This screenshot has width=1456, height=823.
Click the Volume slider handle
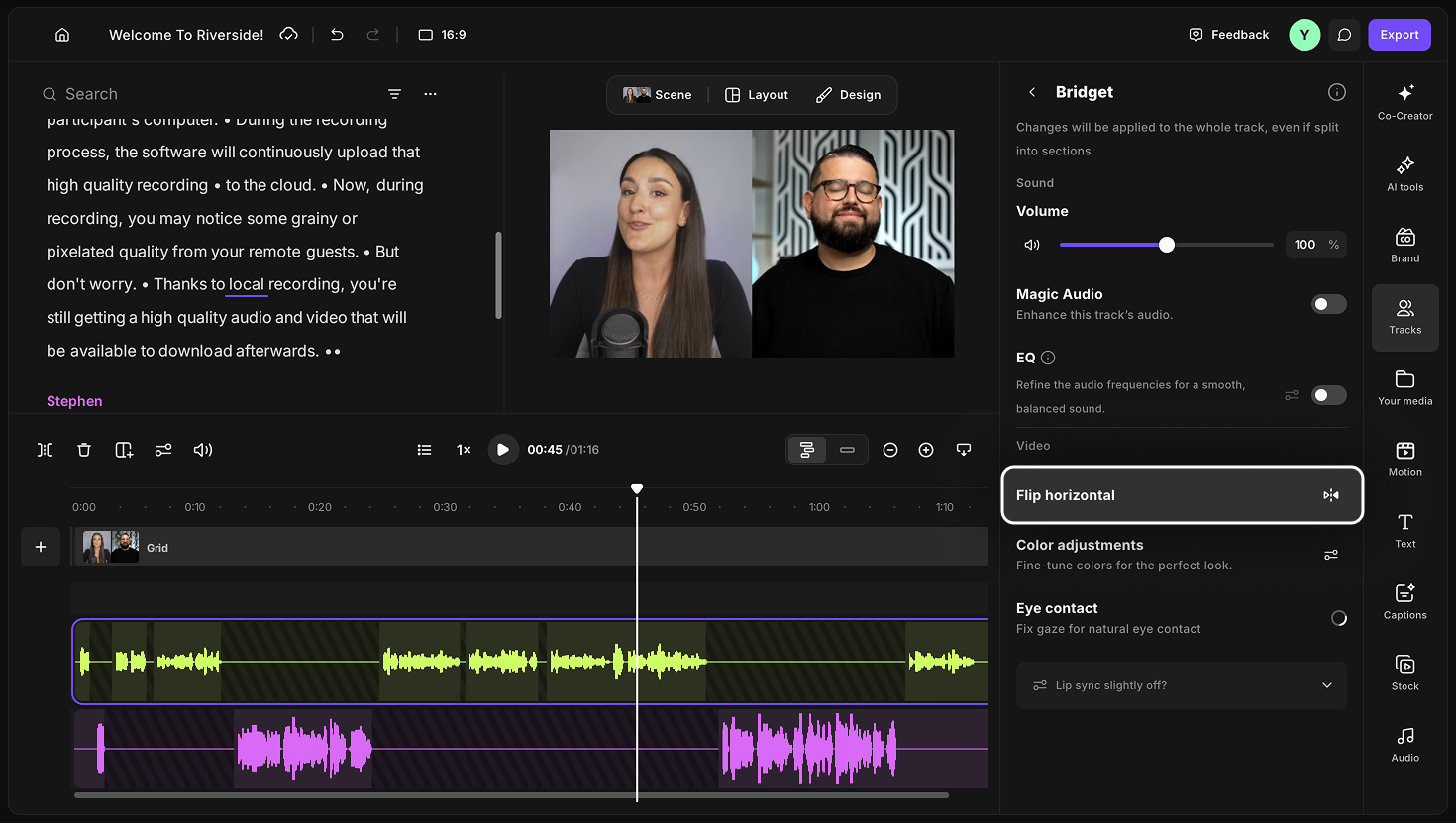tap(1167, 245)
